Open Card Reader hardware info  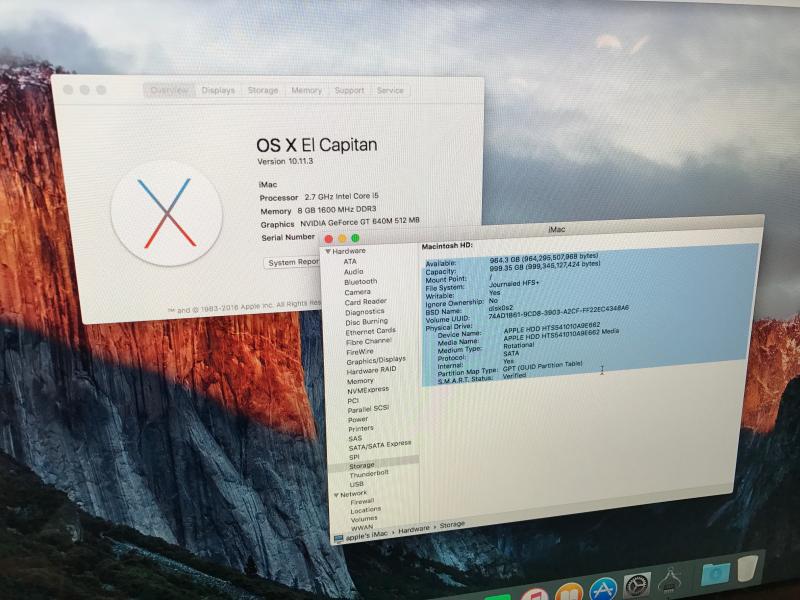[x=365, y=302]
